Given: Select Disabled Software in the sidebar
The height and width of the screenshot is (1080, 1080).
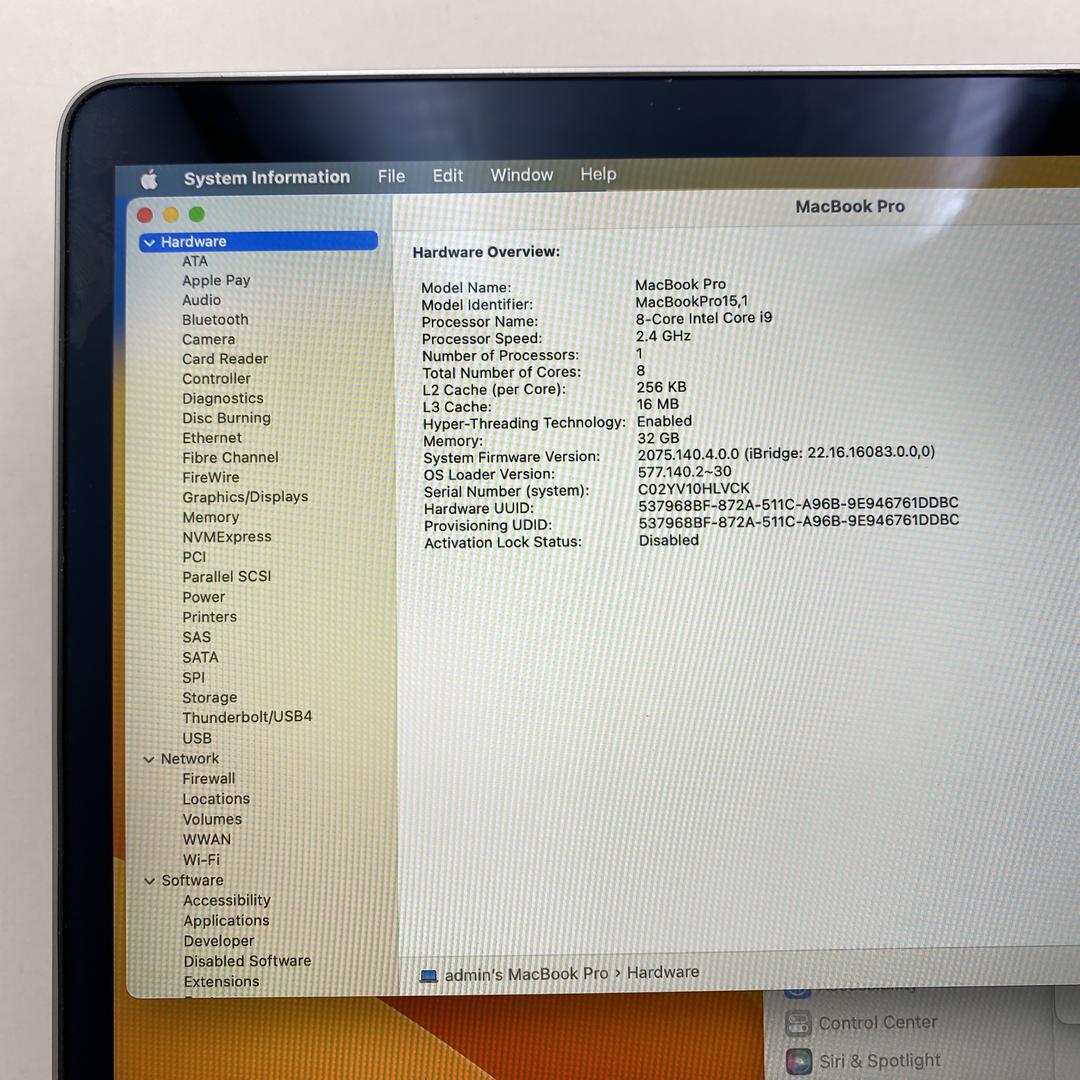Looking at the screenshot, I should 247,961.
